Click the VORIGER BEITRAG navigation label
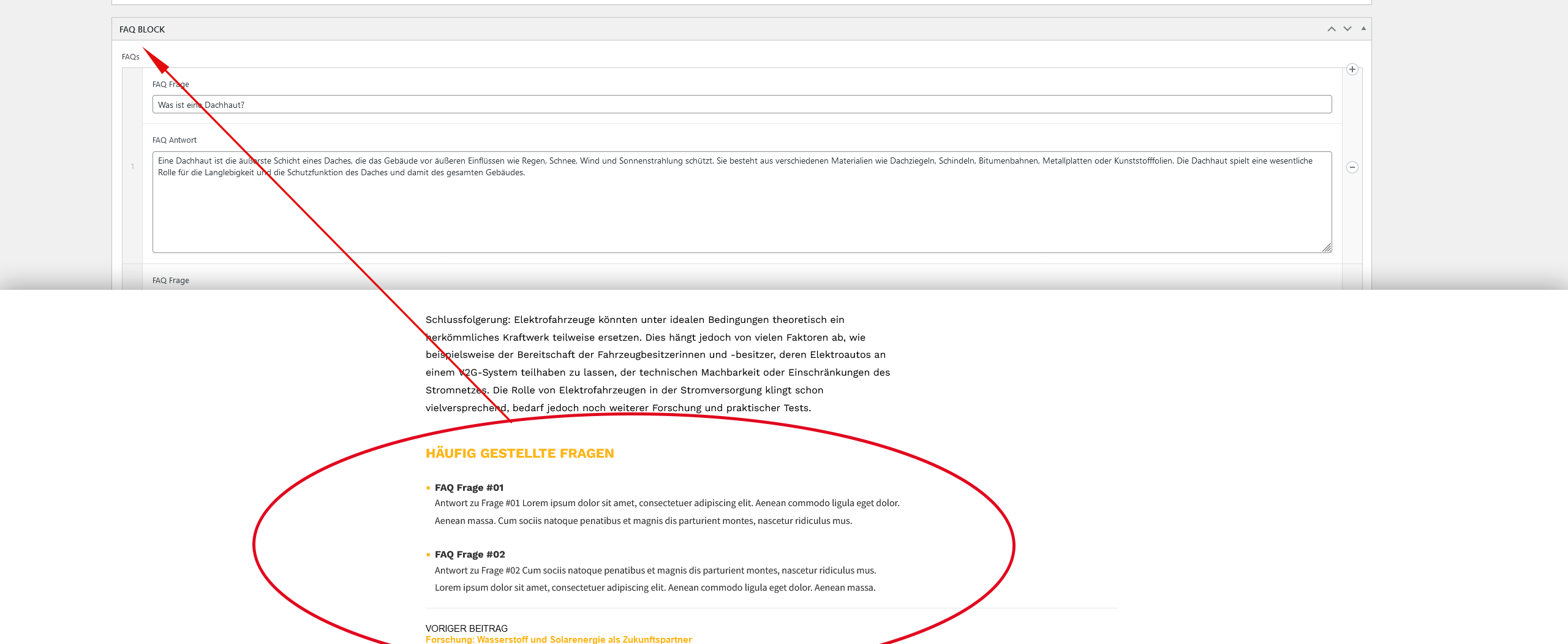Image resolution: width=1568 pixels, height=644 pixels. pos(466,628)
